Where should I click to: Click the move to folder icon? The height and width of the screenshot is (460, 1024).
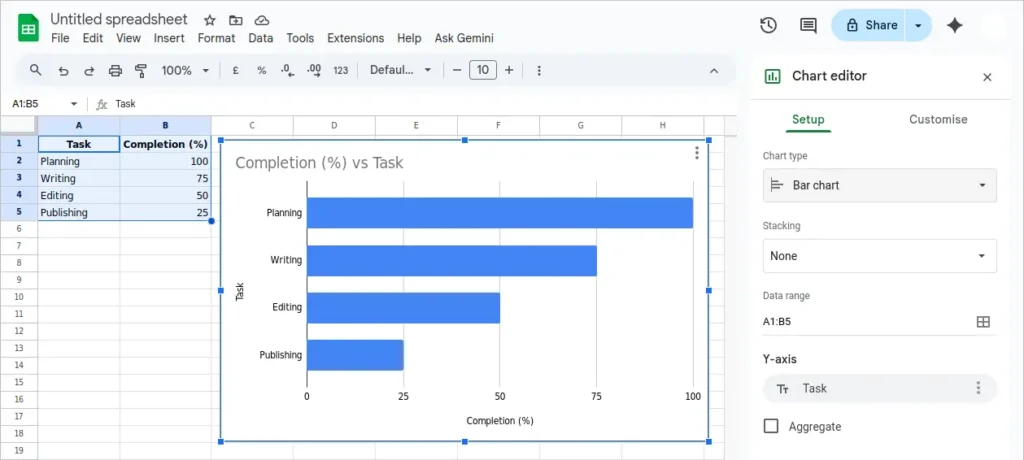[235, 20]
